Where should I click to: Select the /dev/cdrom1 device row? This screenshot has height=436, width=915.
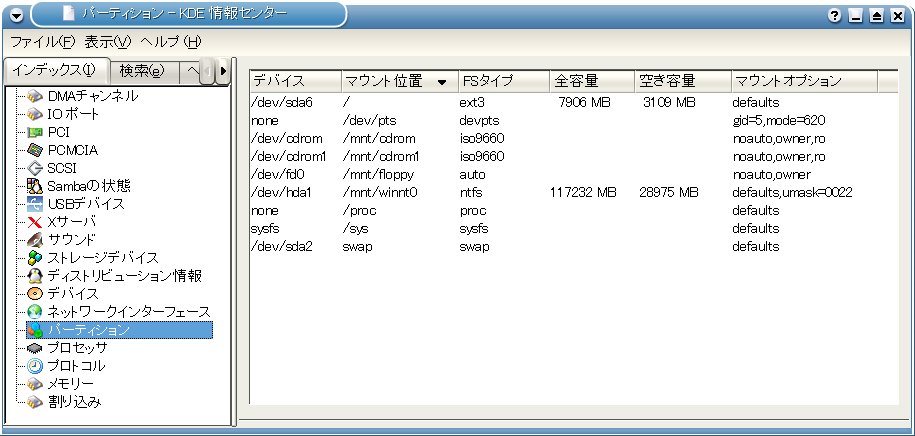coord(574,157)
